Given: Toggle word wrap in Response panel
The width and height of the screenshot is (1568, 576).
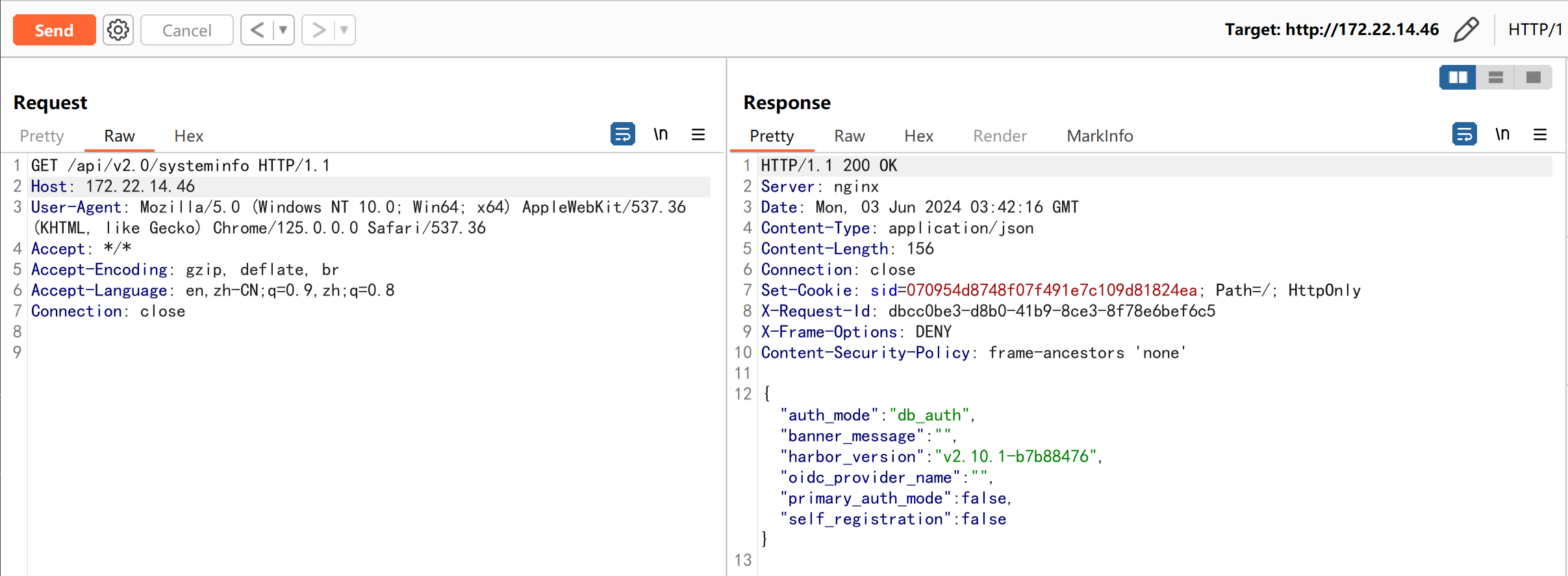Looking at the screenshot, I should [1464, 134].
